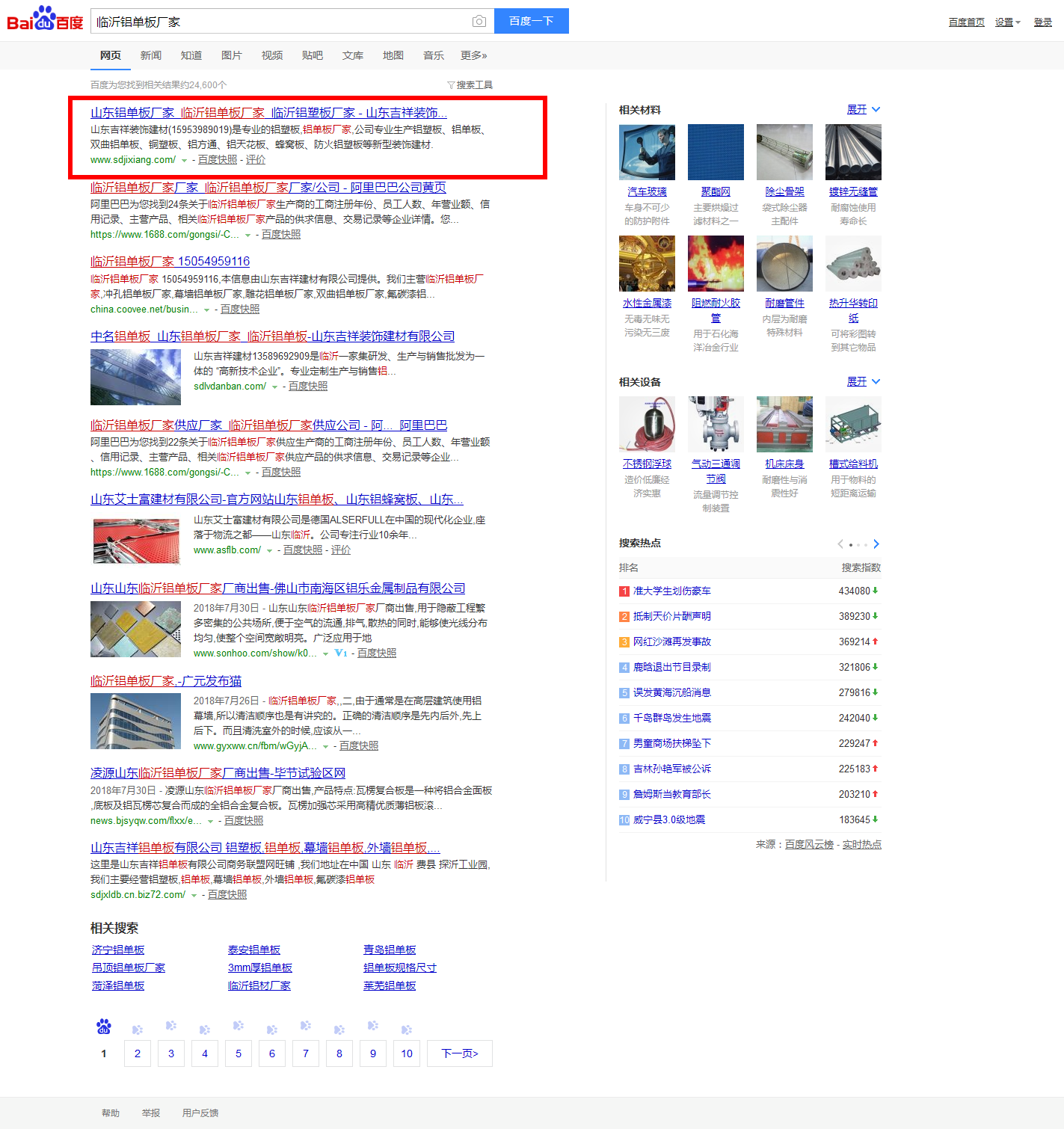The height and width of the screenshot is (1129, 1064).
Task: Click the Baidu logo
Action: click(45, 20)
